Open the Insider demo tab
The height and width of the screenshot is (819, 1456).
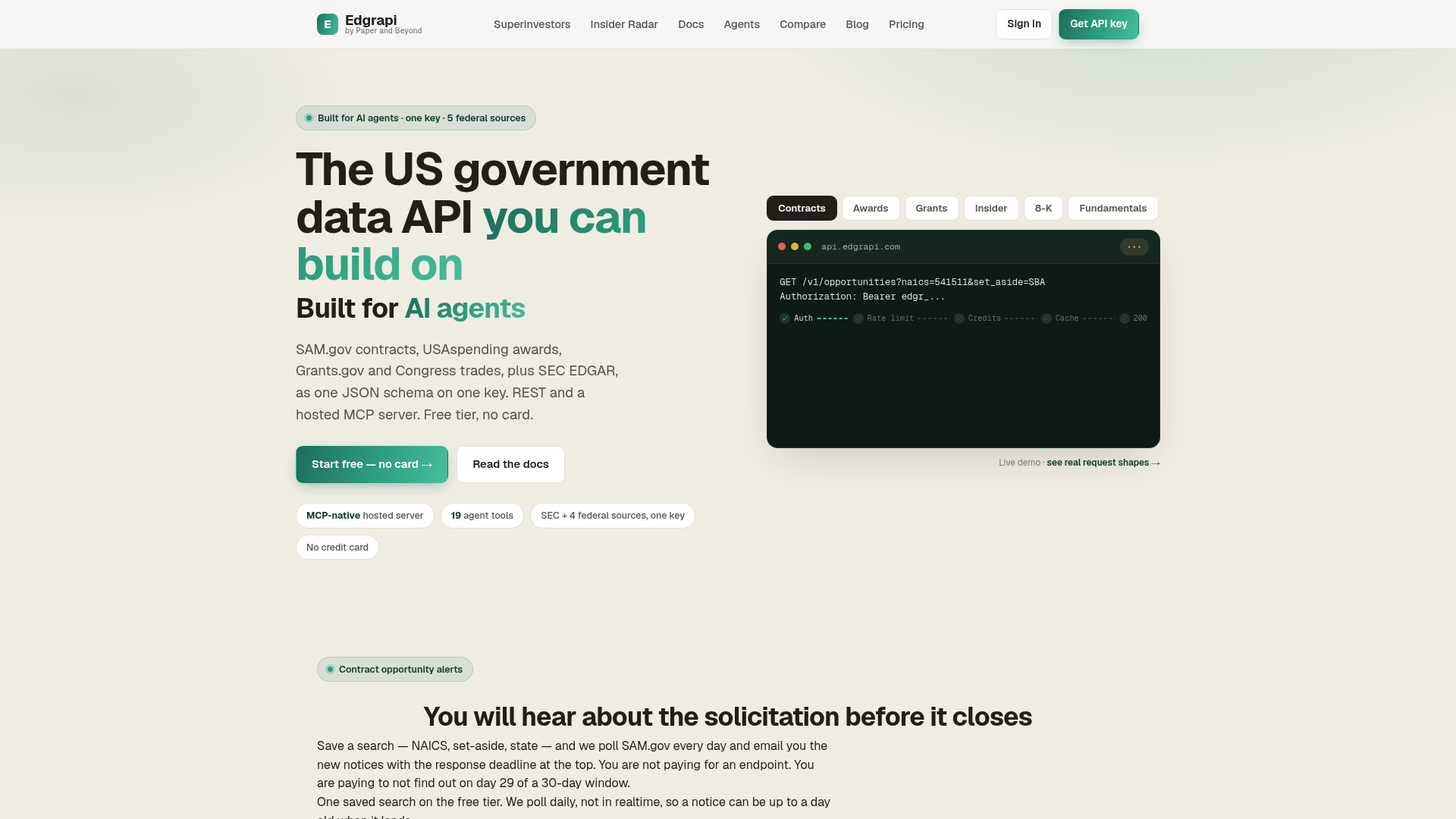click(x=991, y=209)
